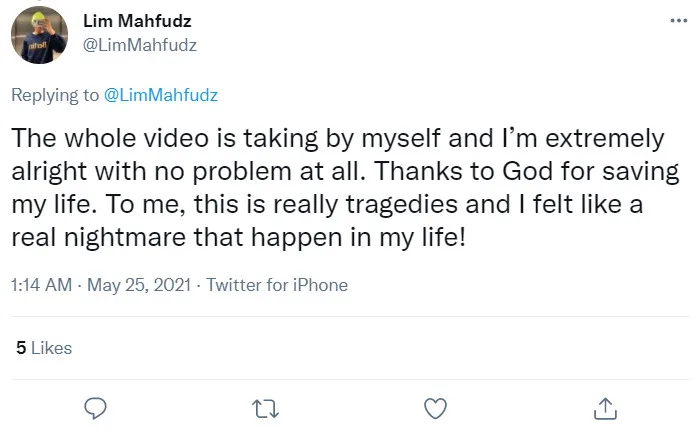The width and height of the screenshot is (696, 432).
Task: Click the display name Lim Mahfudz
Action: point(129,22)
